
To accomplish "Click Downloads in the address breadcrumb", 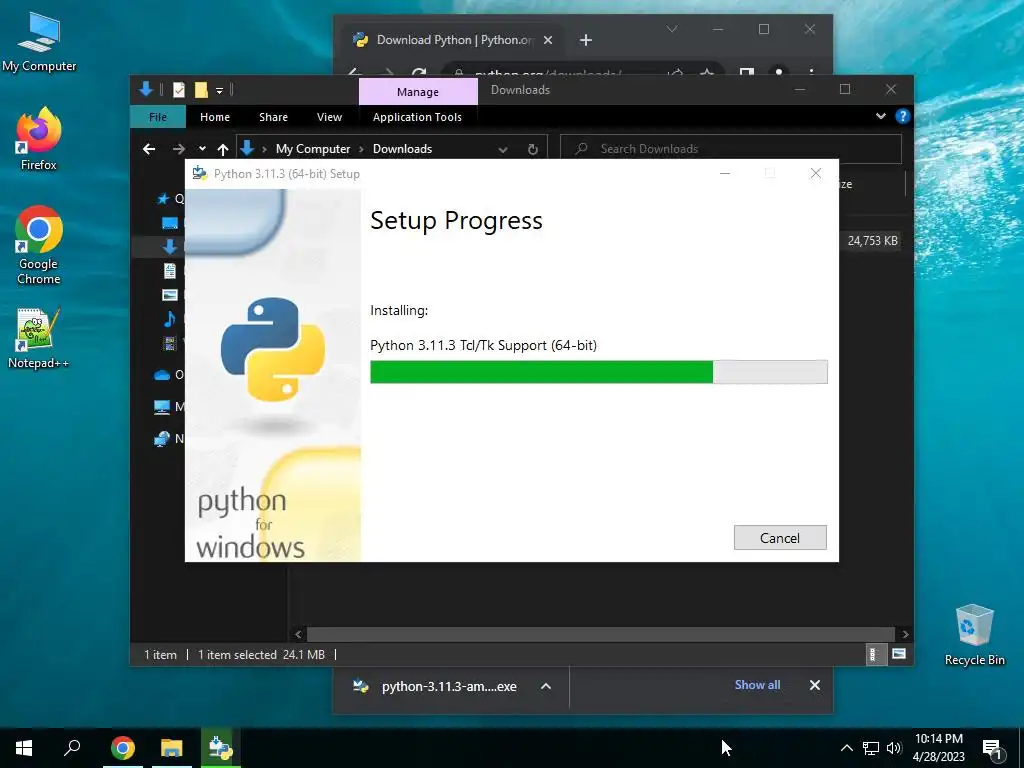I will point(402,149).
